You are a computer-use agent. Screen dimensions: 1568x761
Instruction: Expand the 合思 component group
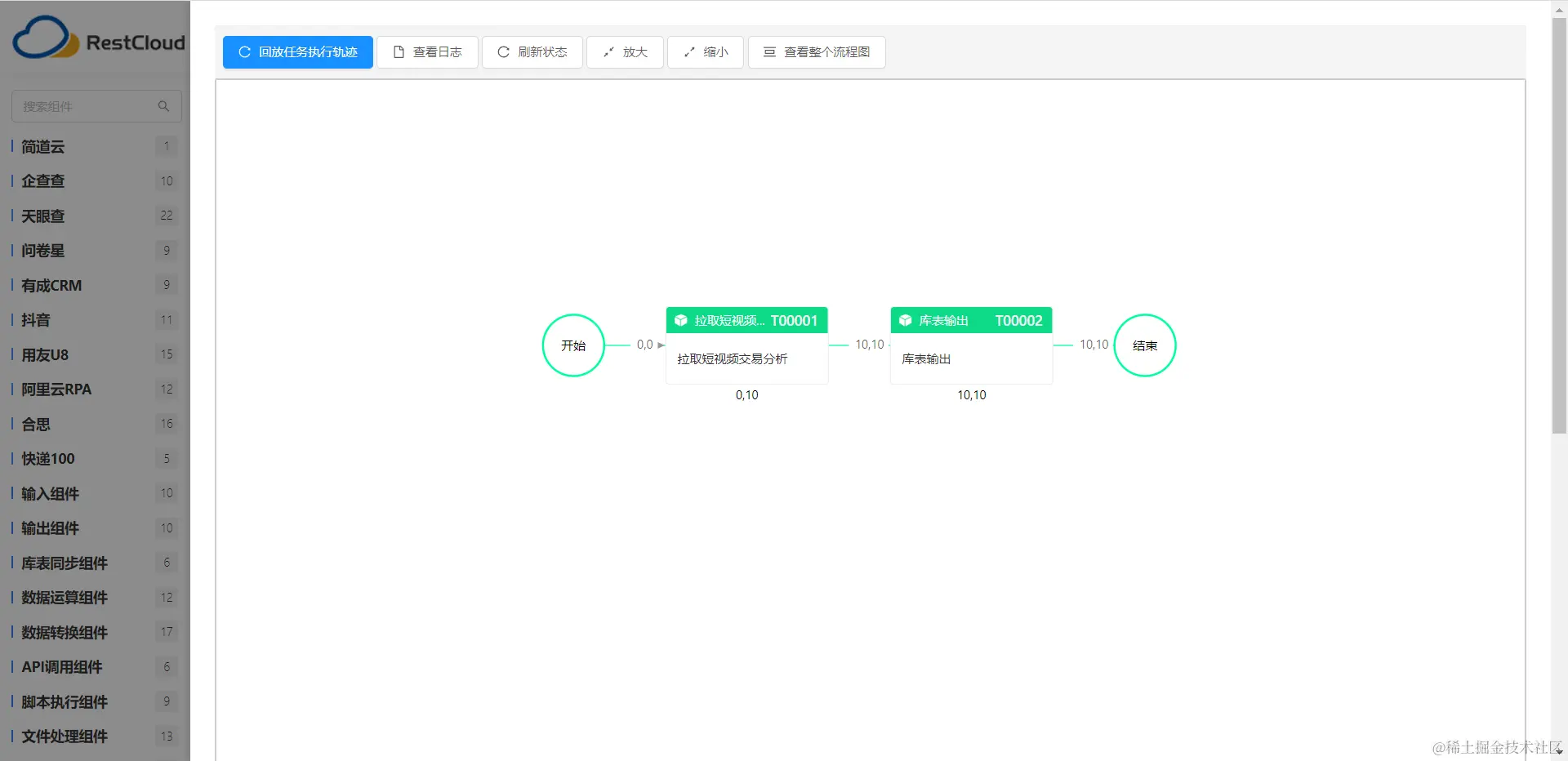[96, 425]
